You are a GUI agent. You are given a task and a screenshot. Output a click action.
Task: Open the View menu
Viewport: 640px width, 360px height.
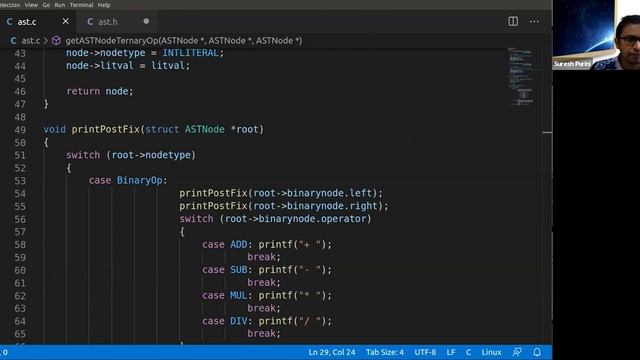(x=31, y=5)
